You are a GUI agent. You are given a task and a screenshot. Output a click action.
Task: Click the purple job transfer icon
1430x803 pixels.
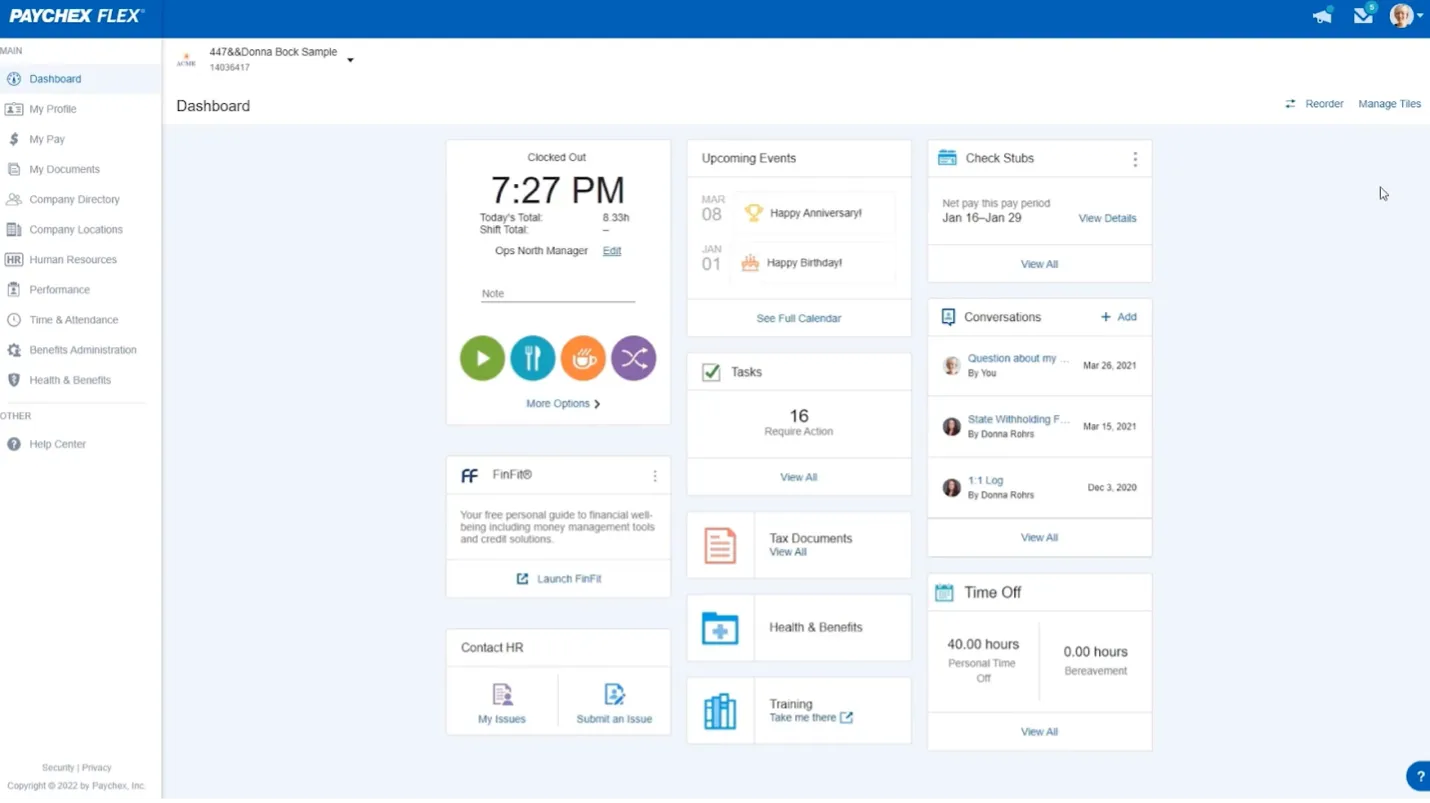pos(633,357)
